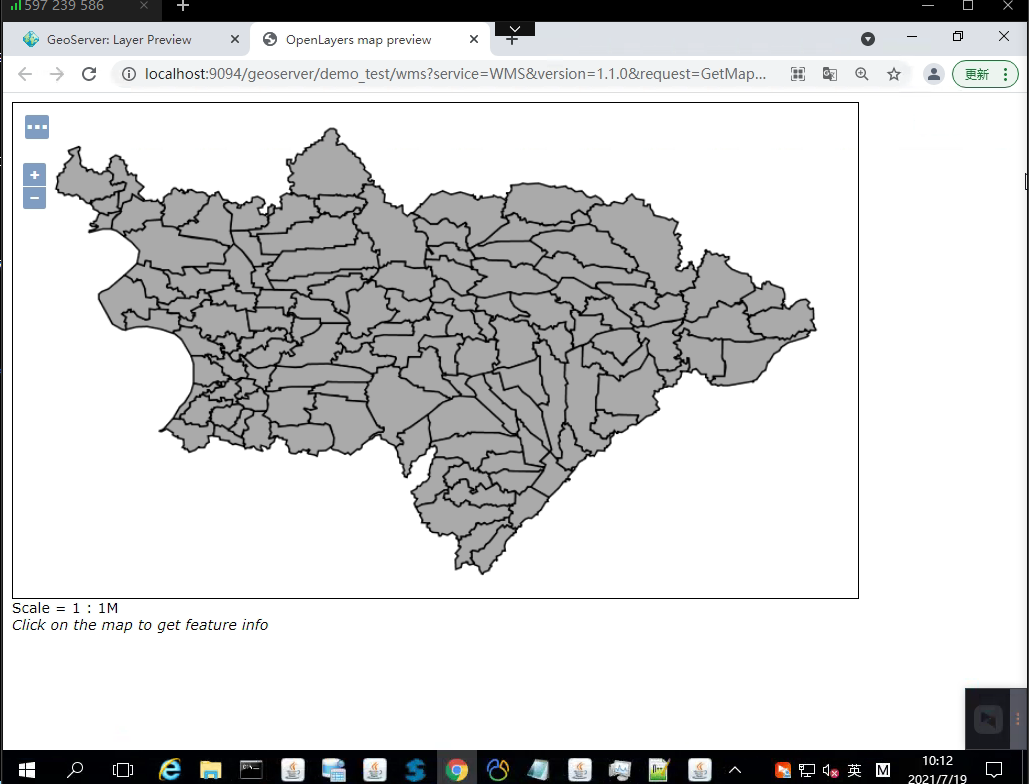Zoom out on the map

tap(35, 198)
